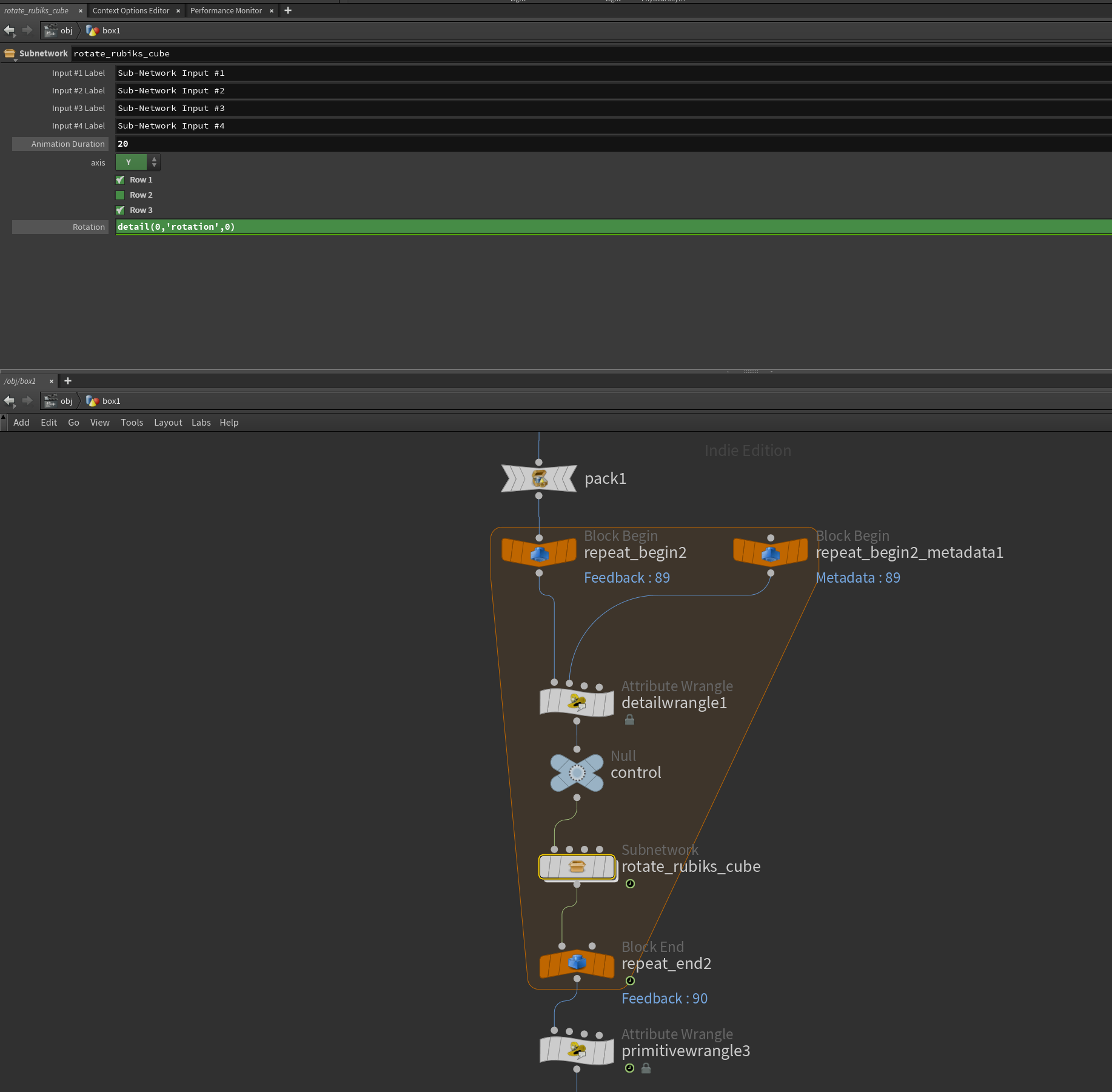Select the repeat_begin2_metadata1 node
Viewport: 1112px width, 1092px height.
point(770,552)
